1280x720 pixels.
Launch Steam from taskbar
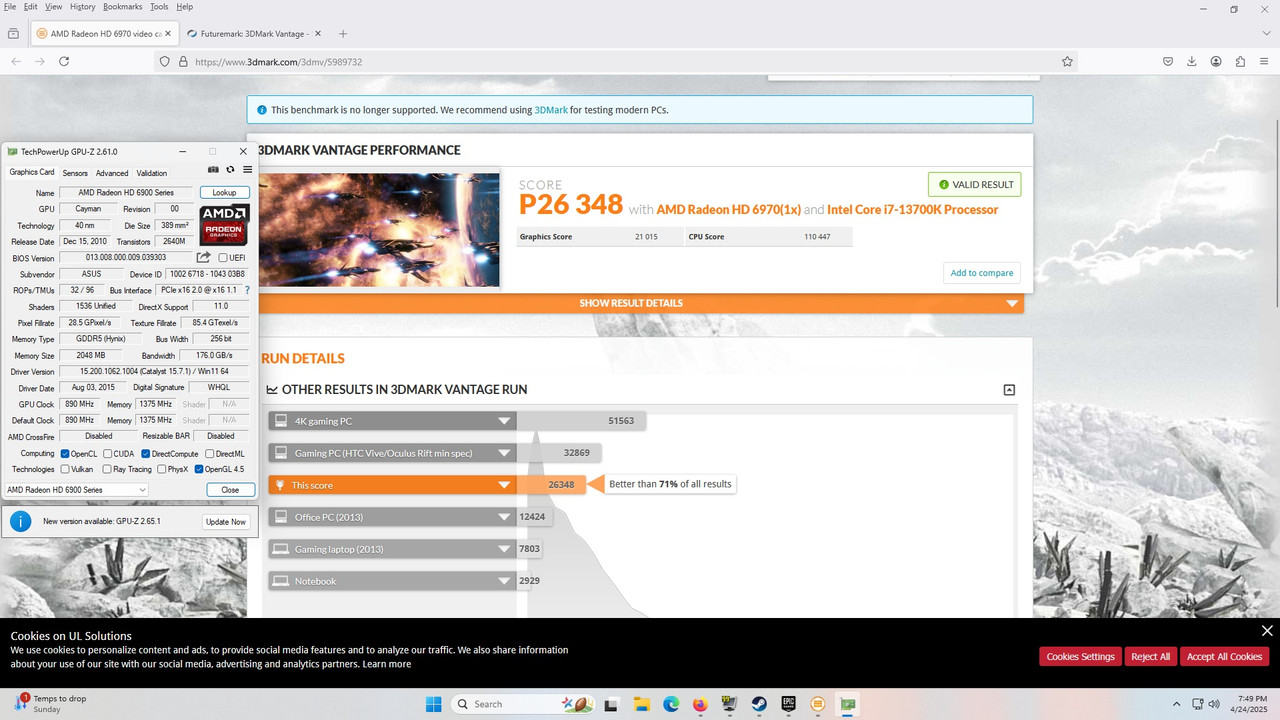(x=759, y=704)
